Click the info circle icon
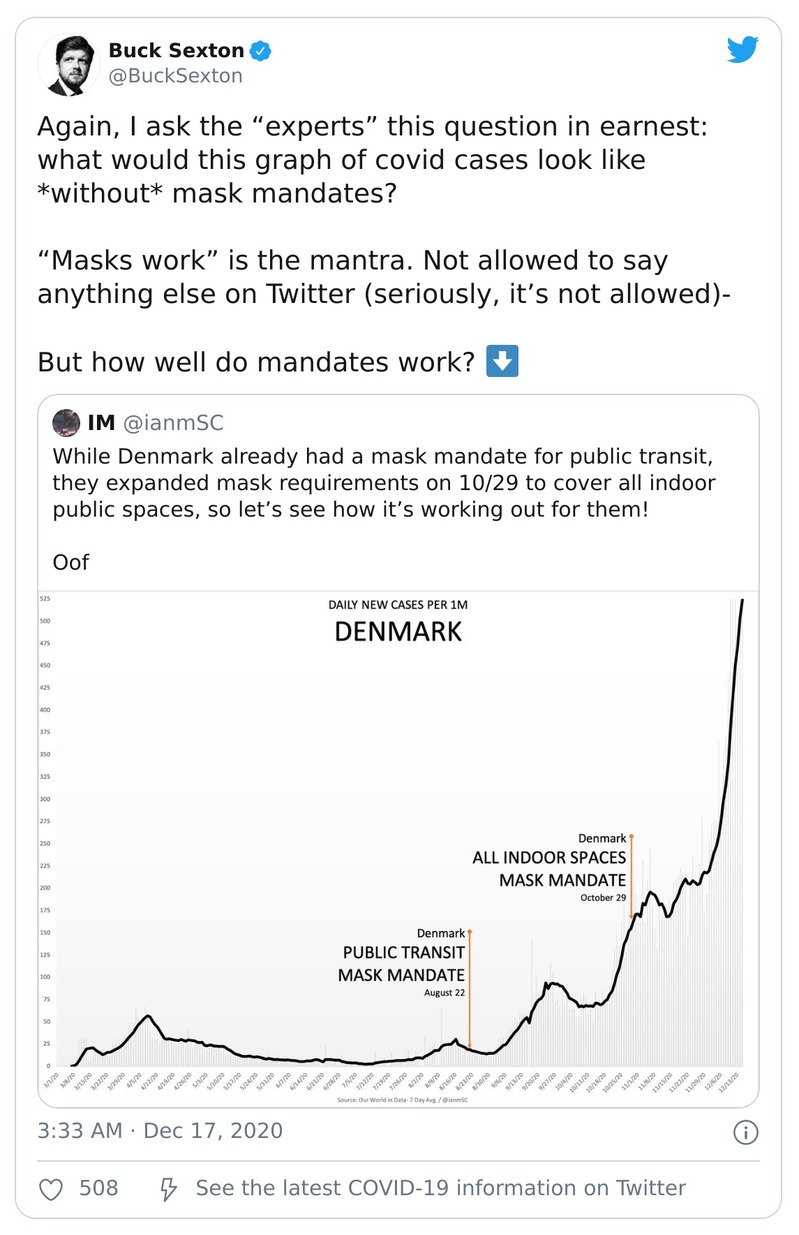 [745, 1132]
